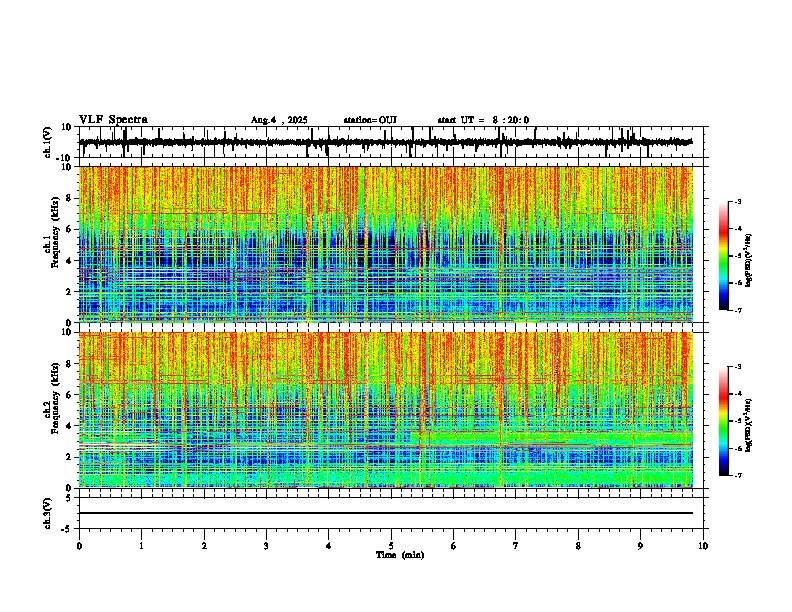Click the "-3" tick on ch.1 colorbar

tap(737, 202)
